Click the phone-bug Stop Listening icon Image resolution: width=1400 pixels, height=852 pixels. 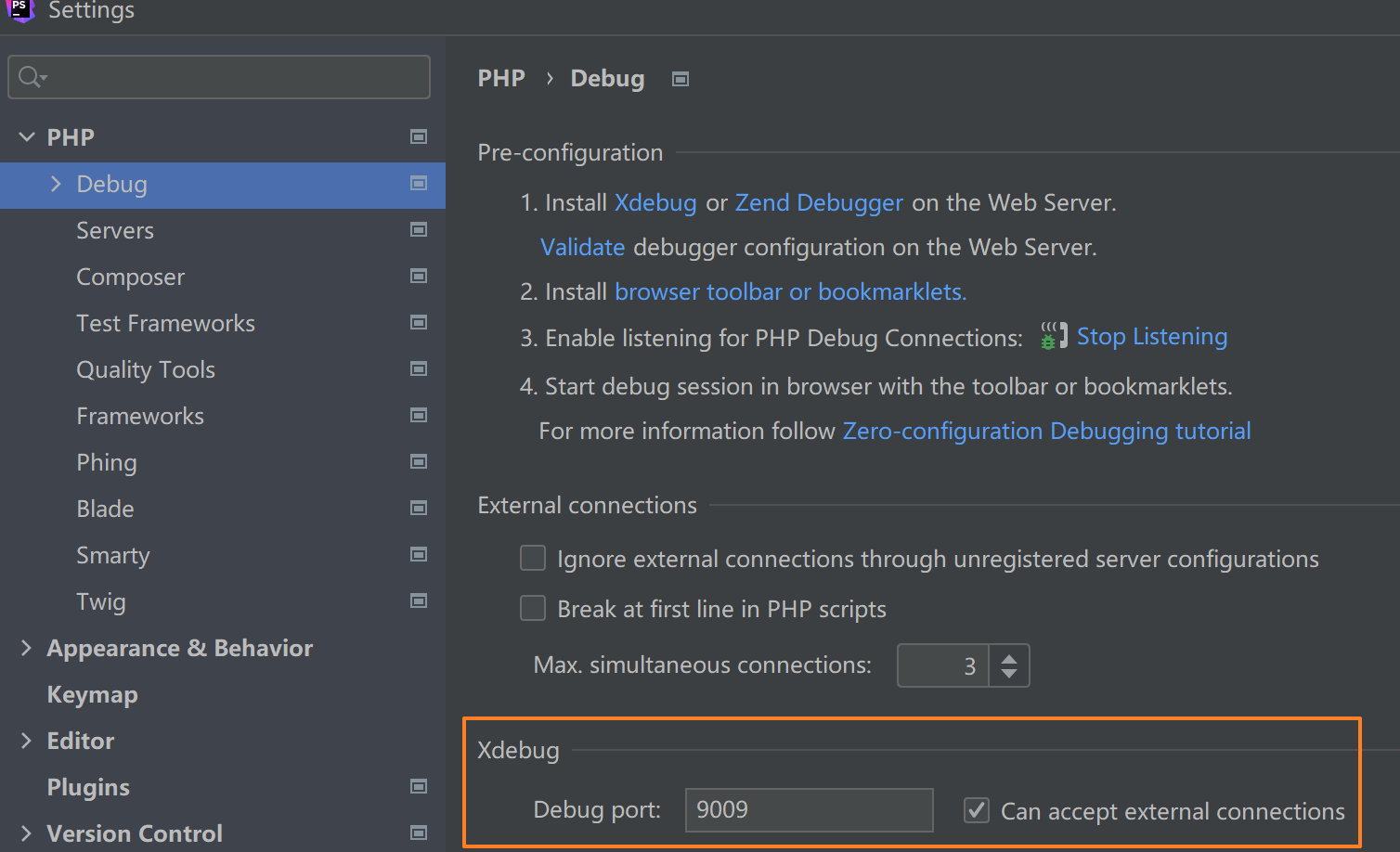(x=1053, y=336)
